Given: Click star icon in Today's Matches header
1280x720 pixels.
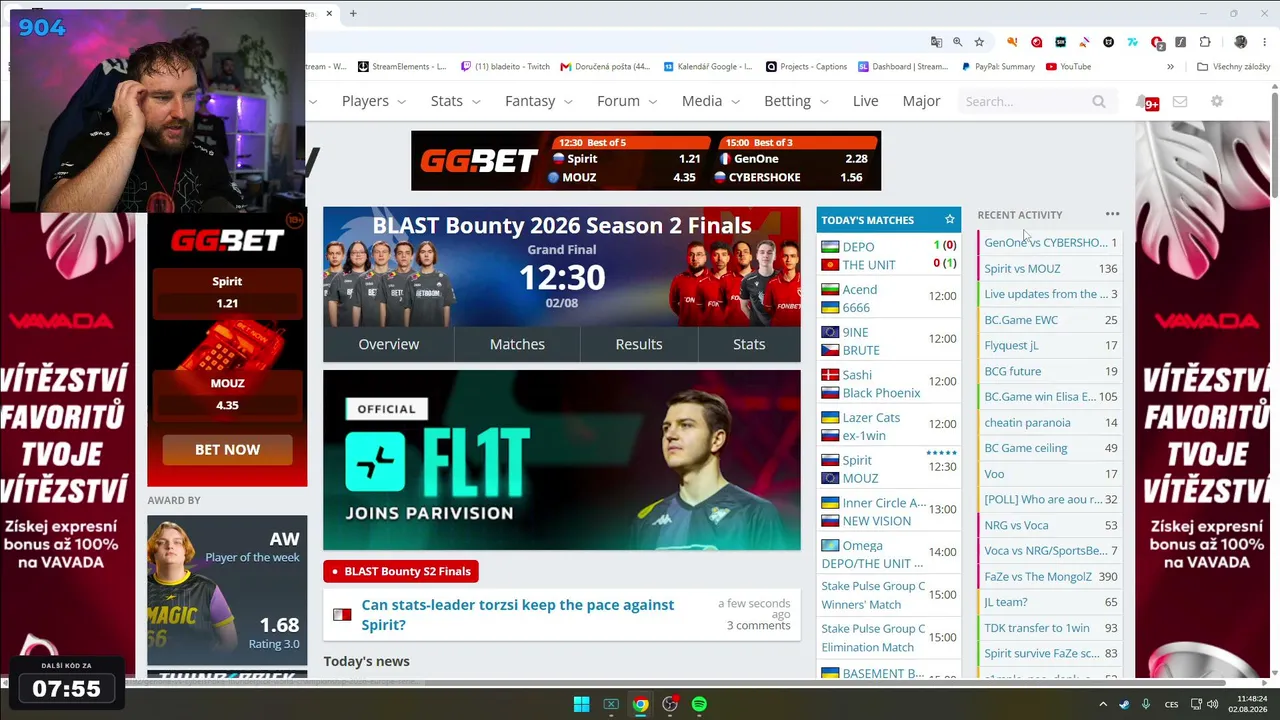Looking at the screenshot, I should pyautogui.click(x=950, y=220).
